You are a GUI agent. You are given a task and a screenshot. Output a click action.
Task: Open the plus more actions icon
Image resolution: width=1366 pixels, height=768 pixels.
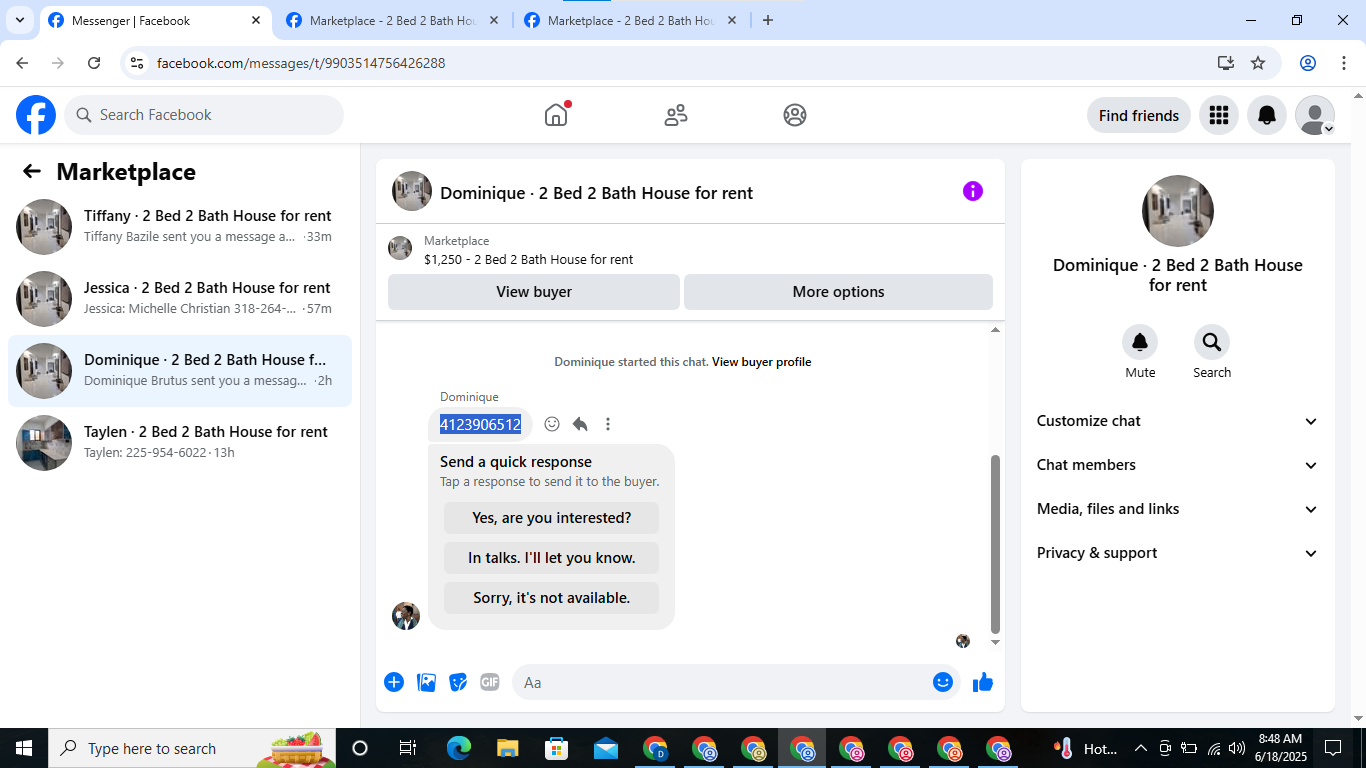[394, 682]
